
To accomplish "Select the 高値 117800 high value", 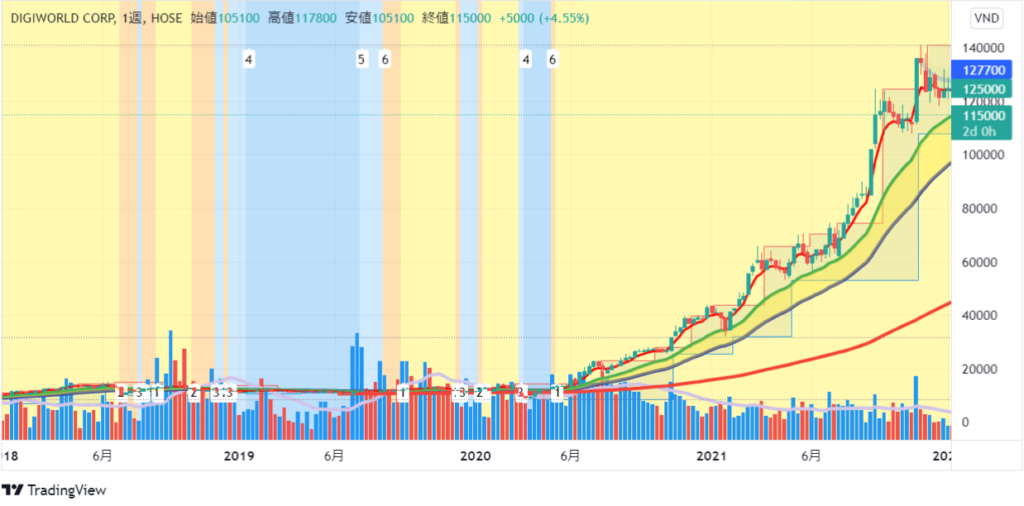I will [302, 18].
